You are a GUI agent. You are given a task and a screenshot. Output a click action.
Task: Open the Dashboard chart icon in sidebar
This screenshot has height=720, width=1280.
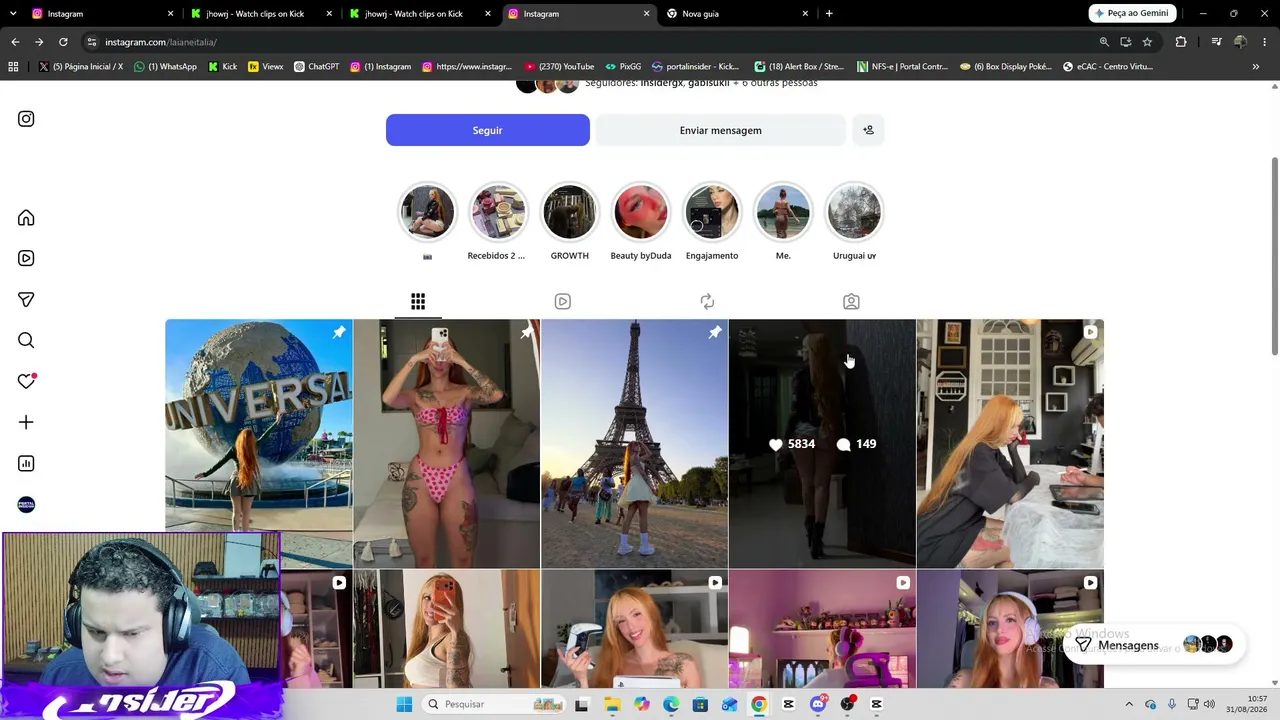26,463
